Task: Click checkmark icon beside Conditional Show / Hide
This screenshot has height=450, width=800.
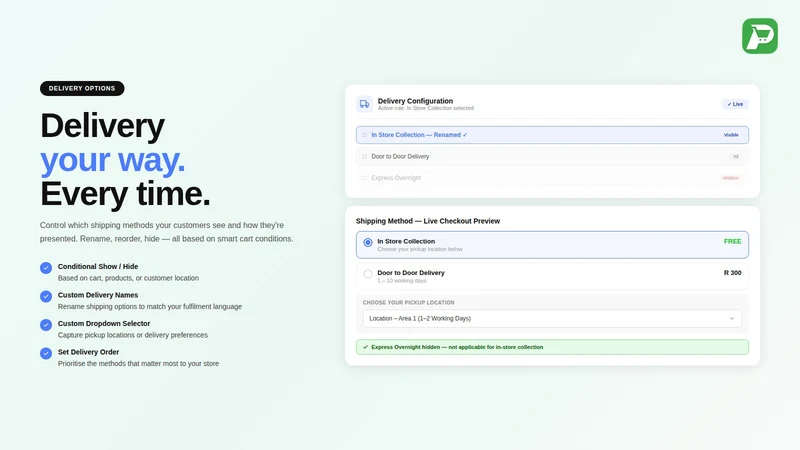Action: (x=46, y=268)
